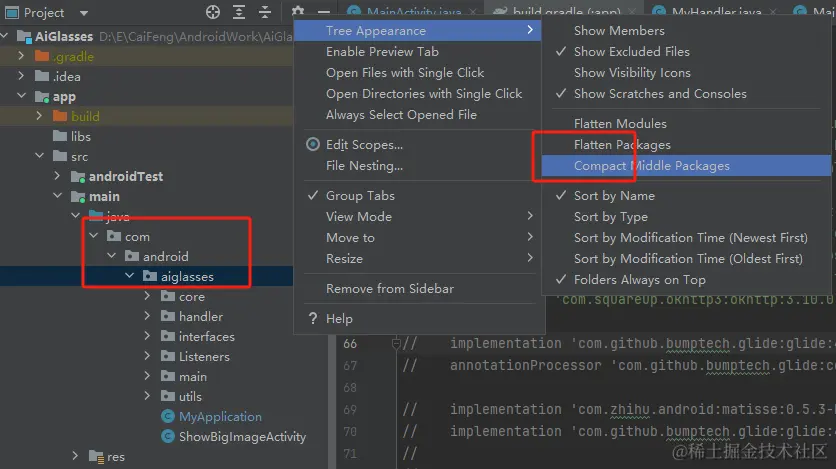Click the Select Opened File target icon
The image size is (836, 469).
click(x=213, y=12)
